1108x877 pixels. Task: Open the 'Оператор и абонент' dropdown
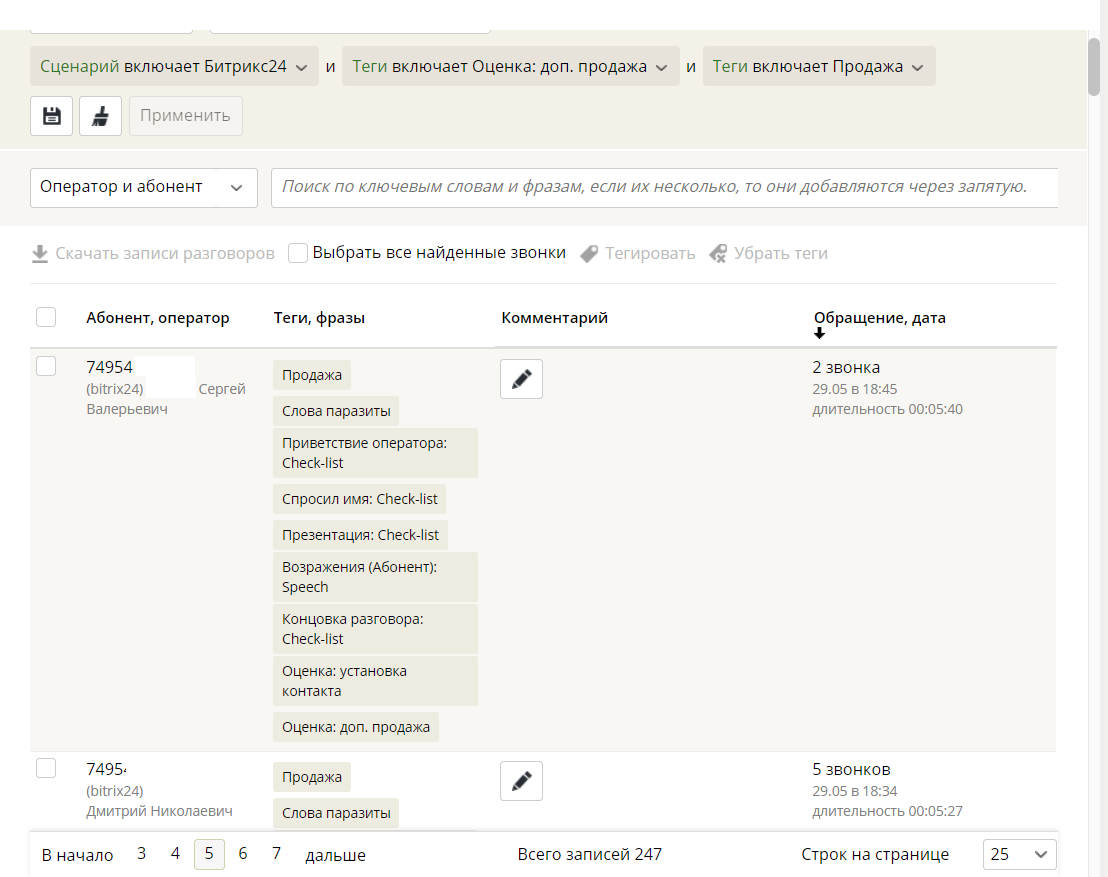pos(143,188)
